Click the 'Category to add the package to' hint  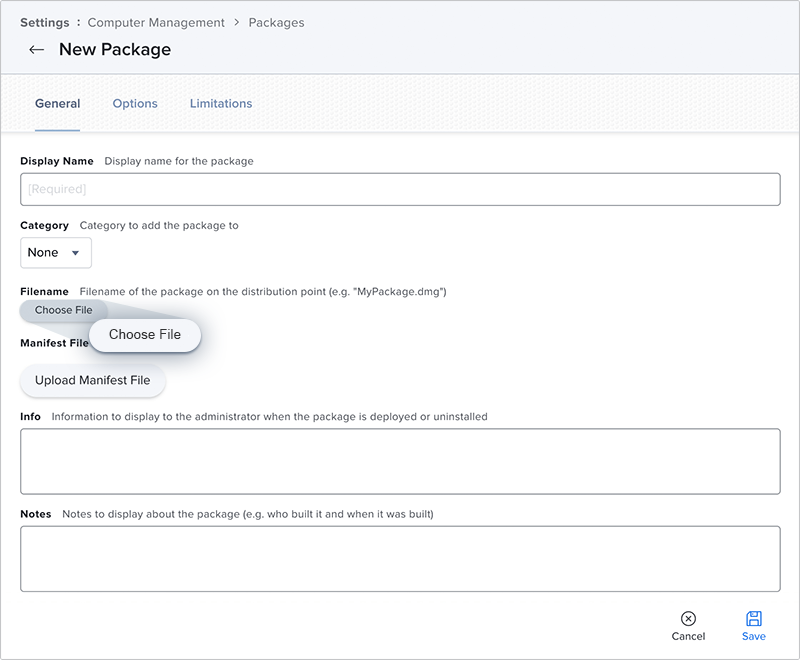(x=159, y=225)
